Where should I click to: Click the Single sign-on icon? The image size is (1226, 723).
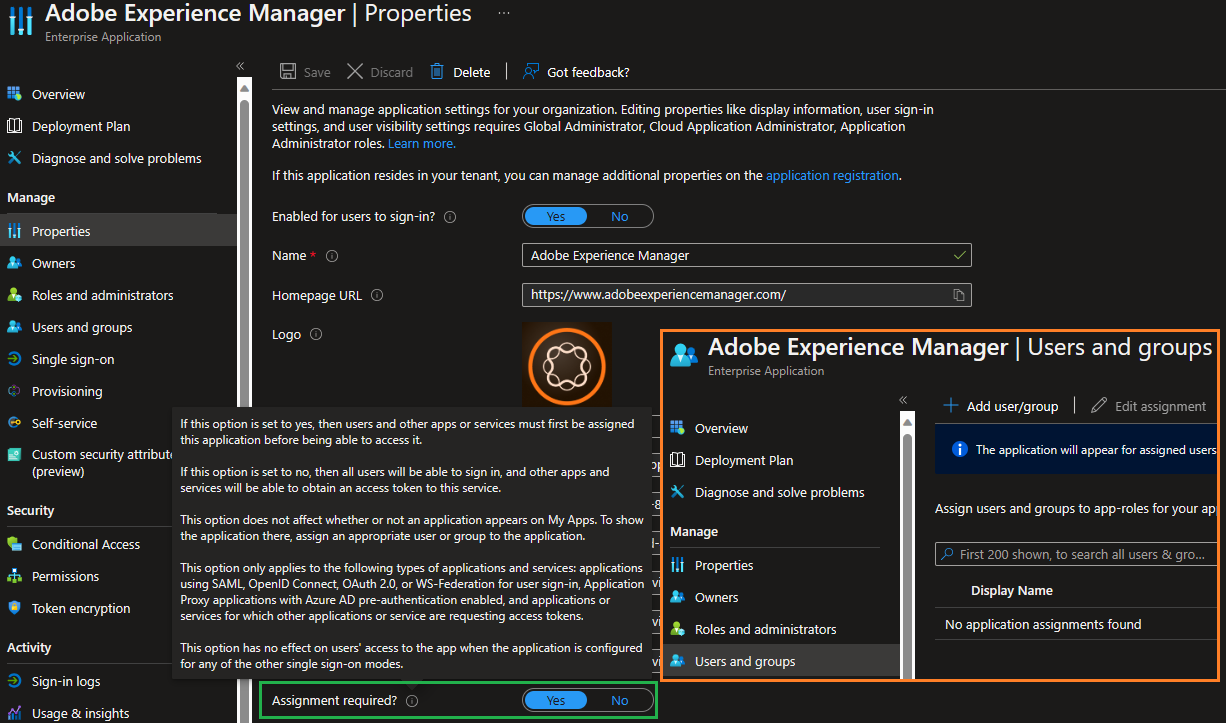[x=14, y=359]
